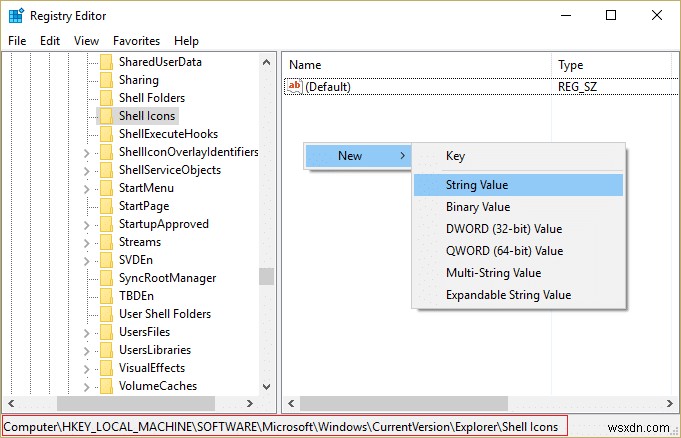Click values pane horizontal scroll left arrow
Screen dimensions: 681x438
click(291, 403)
